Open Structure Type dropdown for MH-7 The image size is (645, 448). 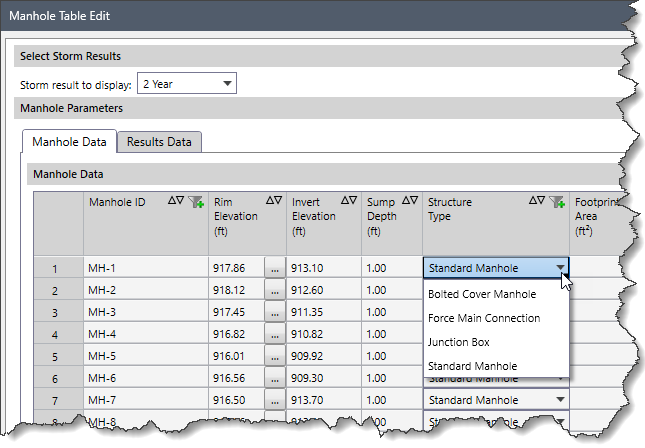(x=558, y=400)
